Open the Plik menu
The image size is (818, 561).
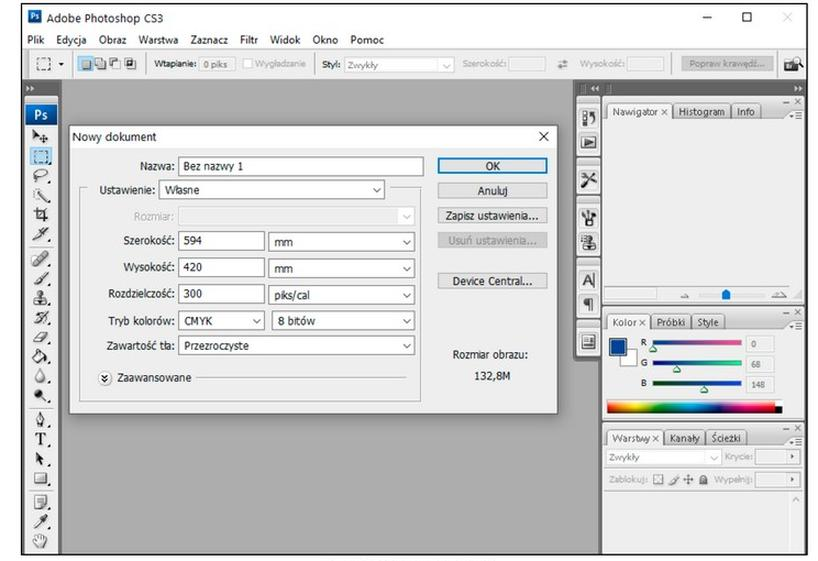pos(35,40)
